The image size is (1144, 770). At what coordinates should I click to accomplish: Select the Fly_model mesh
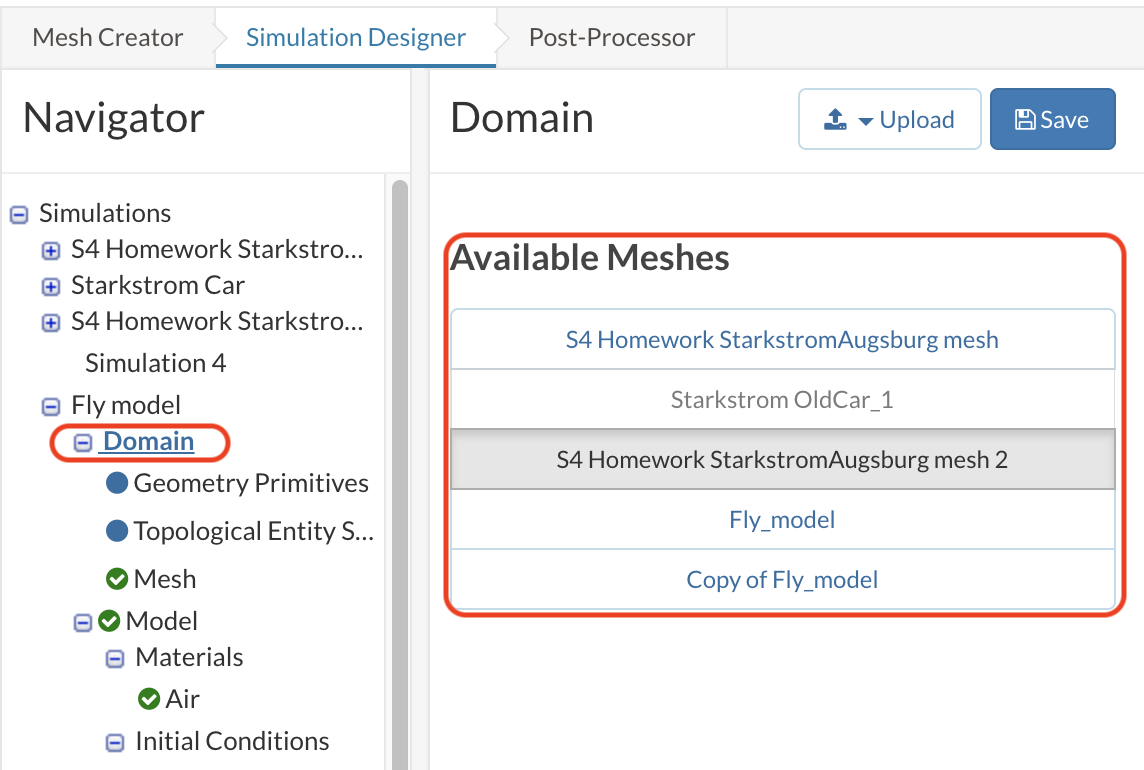pos(782,520)
